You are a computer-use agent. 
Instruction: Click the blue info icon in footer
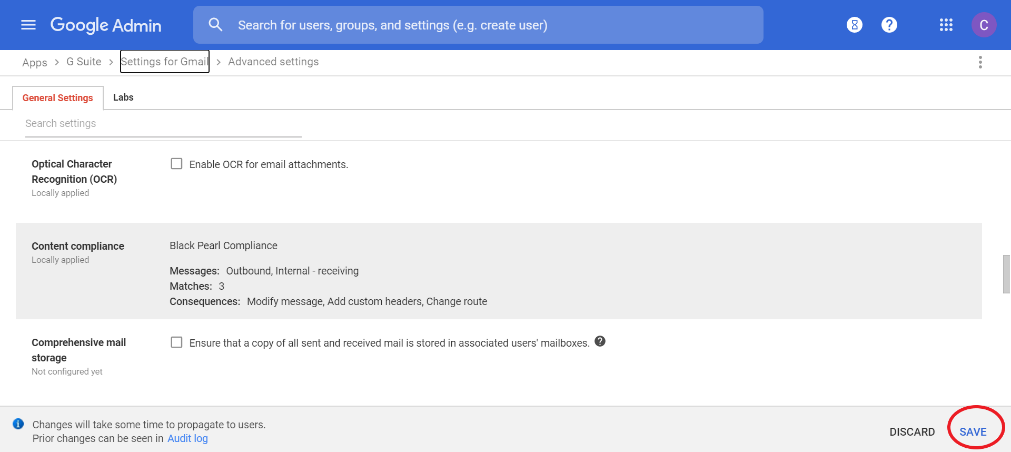[x=19, y=424]
